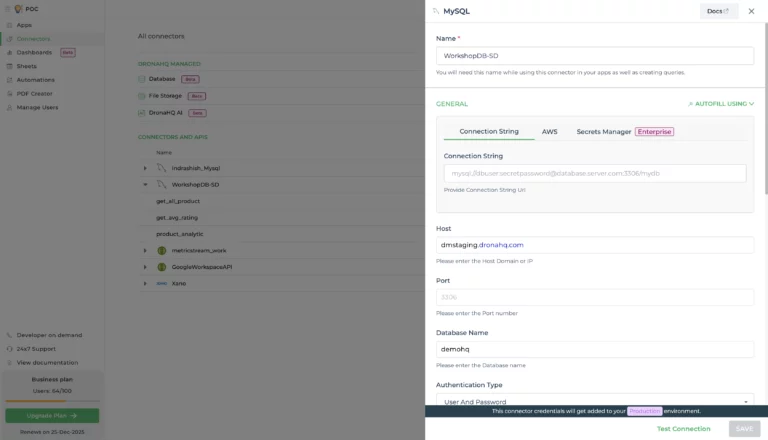Click the Sheets icon in the sidebar
Image resolution: width=768 pixels, height=440 pixels.
pos(10,66)
